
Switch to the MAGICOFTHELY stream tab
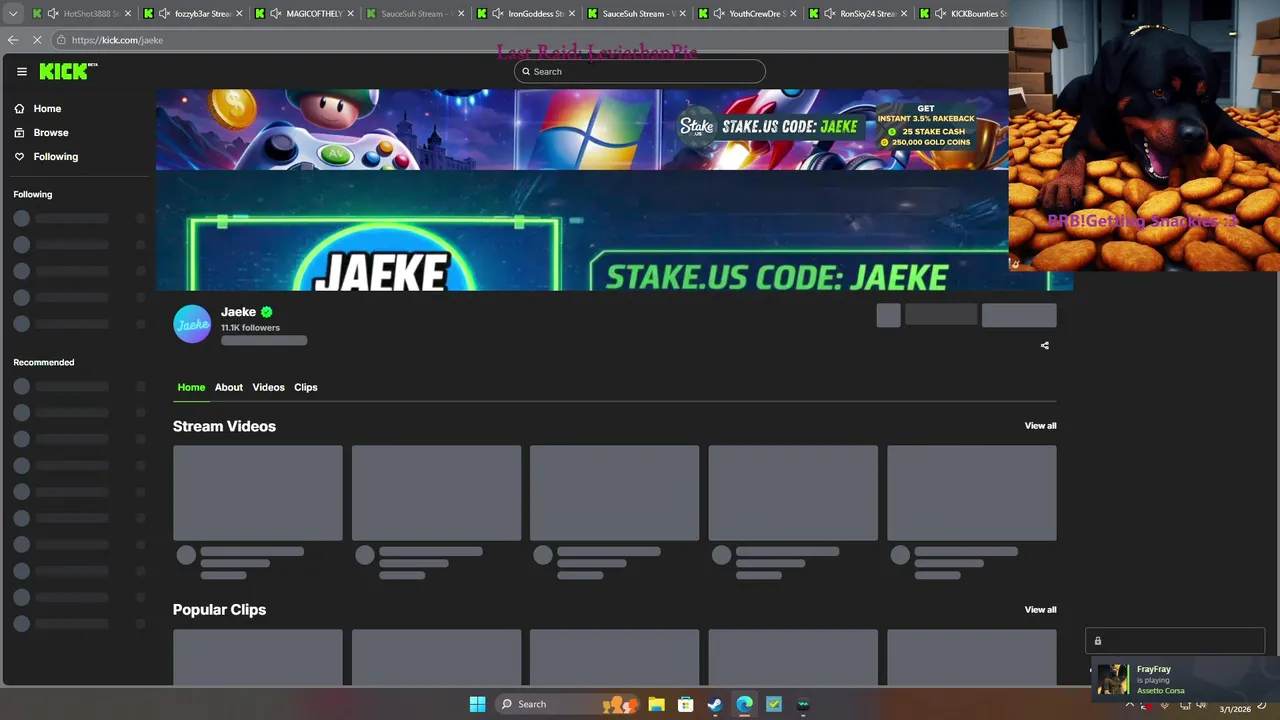click(303, 14)
